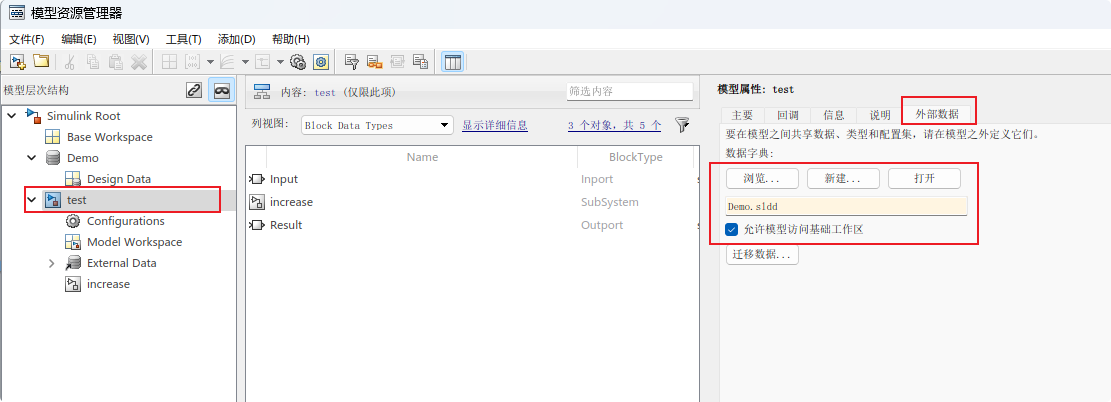Click the open folder toolbar icon

tap(41, 62)
